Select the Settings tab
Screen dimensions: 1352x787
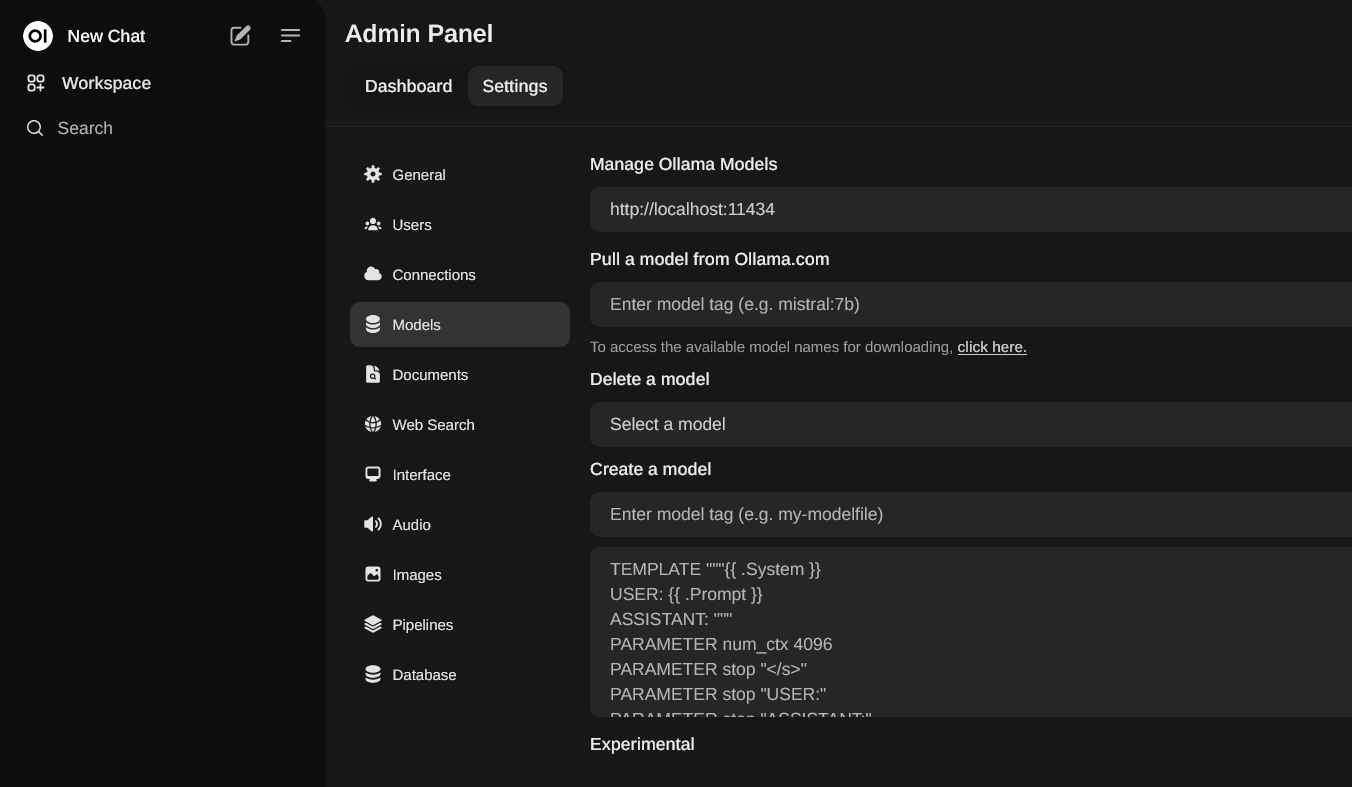tap(515, 86)
